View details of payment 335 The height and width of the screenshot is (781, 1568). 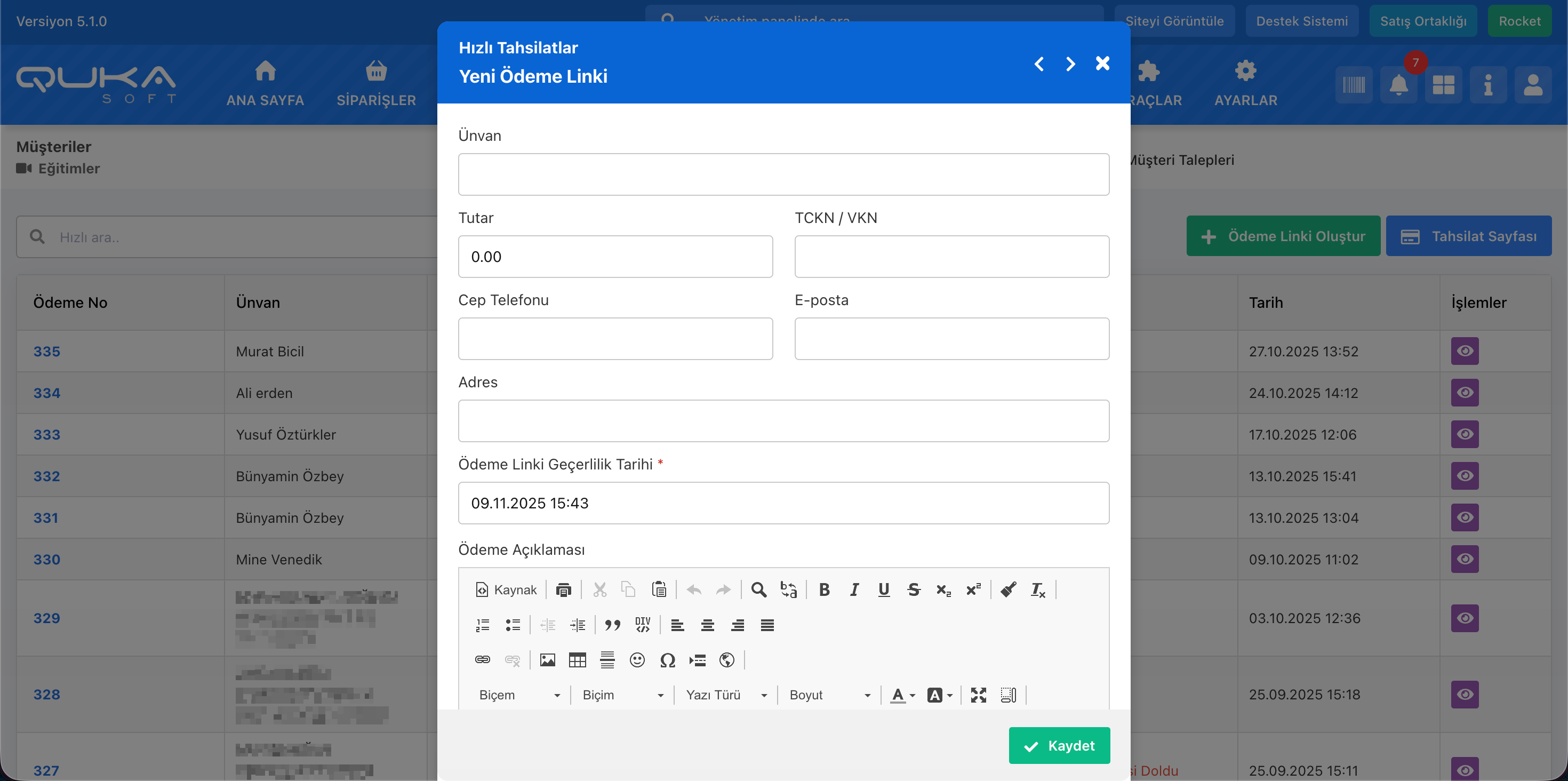(1465, 350)
